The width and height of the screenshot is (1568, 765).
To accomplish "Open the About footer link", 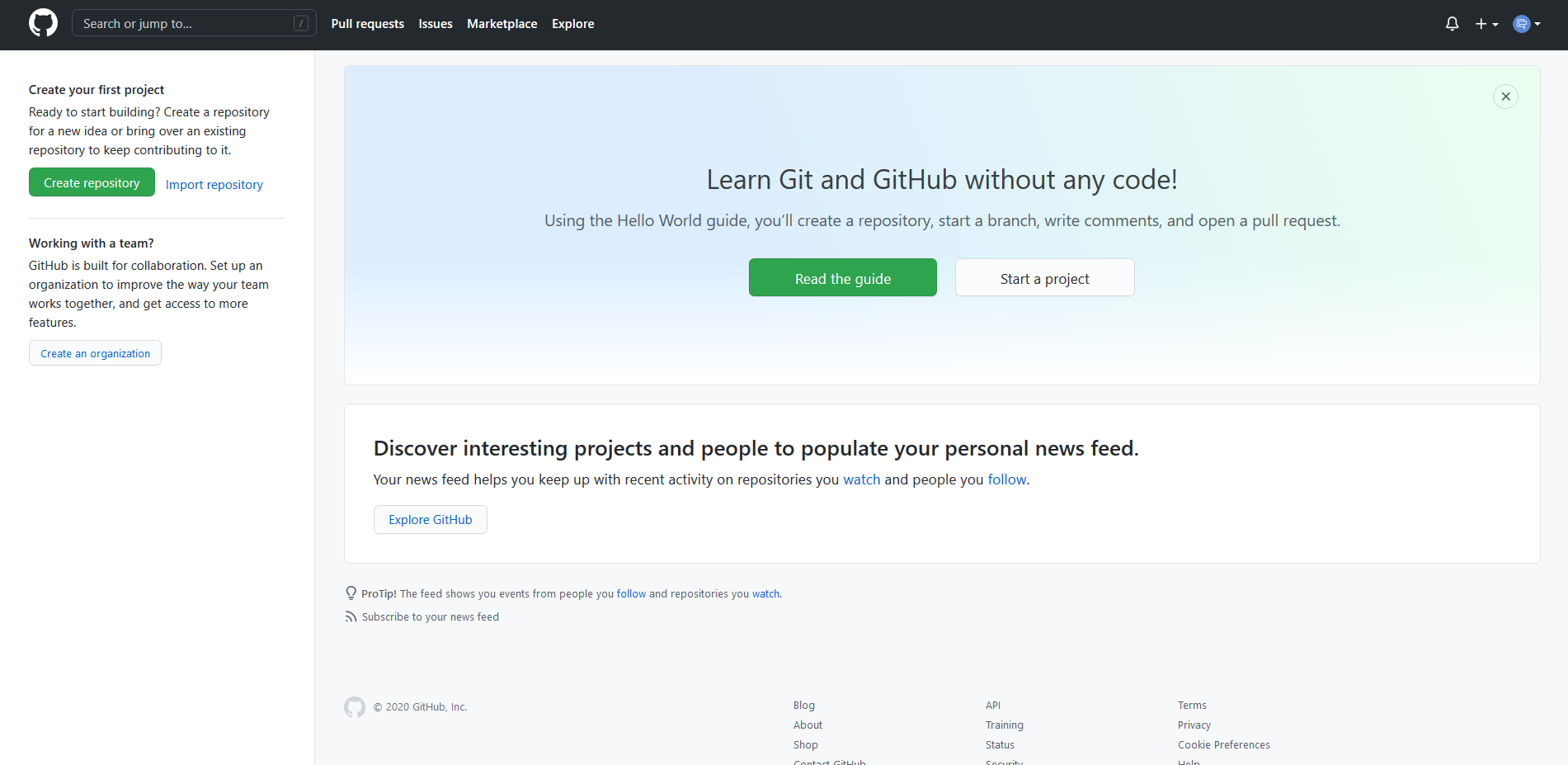I will click(x=808, y=725).
